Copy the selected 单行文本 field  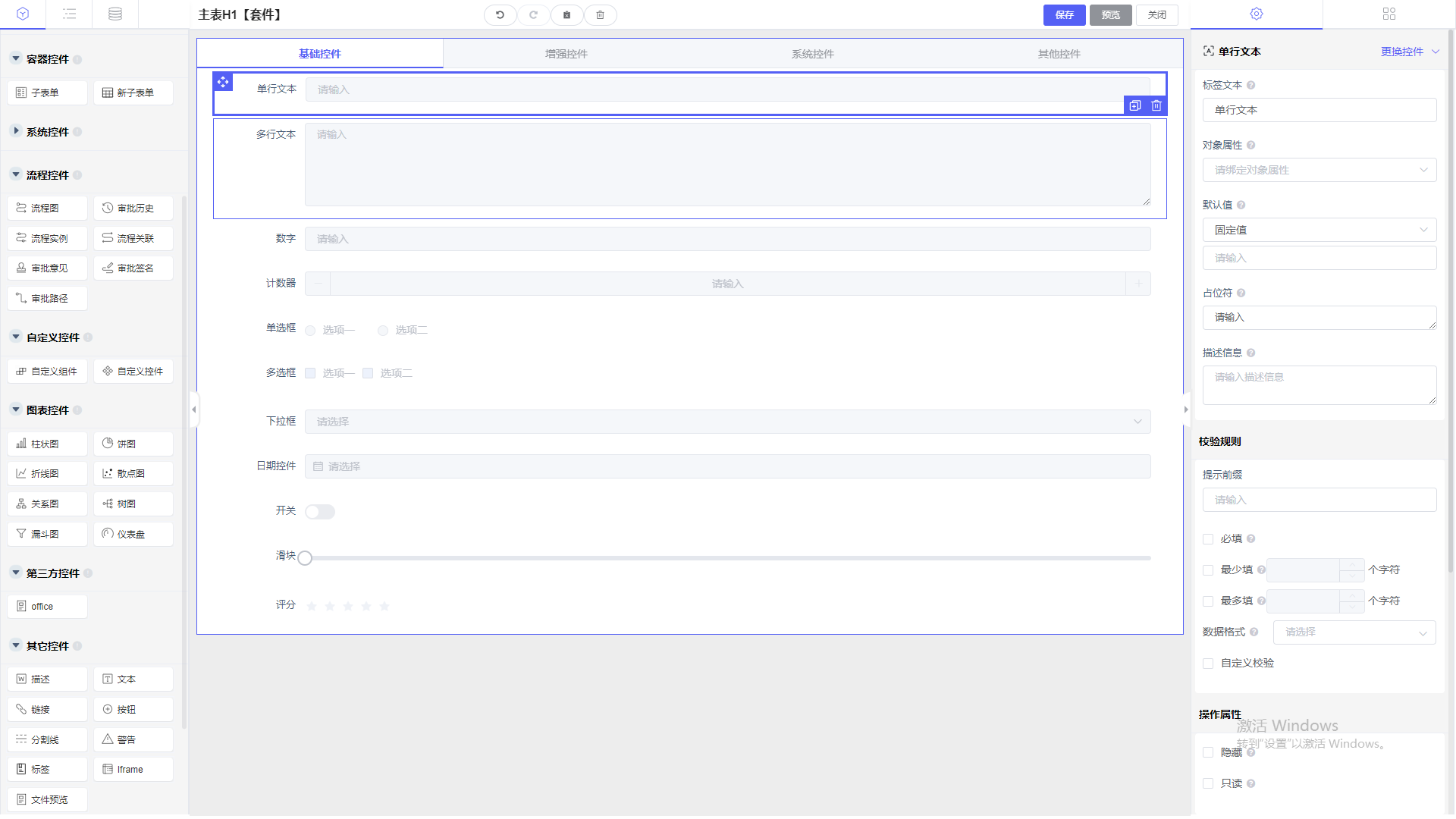[x=1134, y=106]
